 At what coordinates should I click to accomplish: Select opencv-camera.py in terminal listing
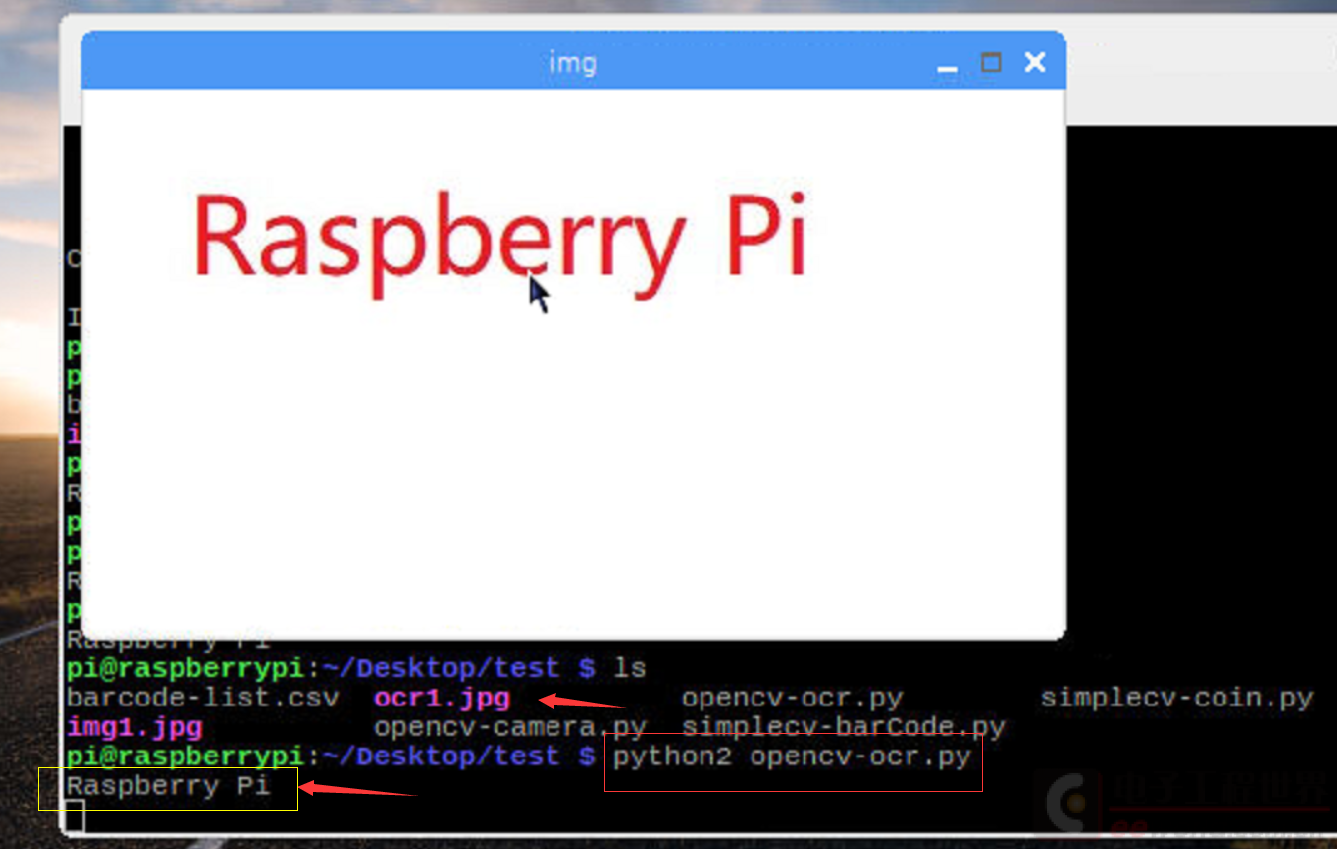point(510,726)
